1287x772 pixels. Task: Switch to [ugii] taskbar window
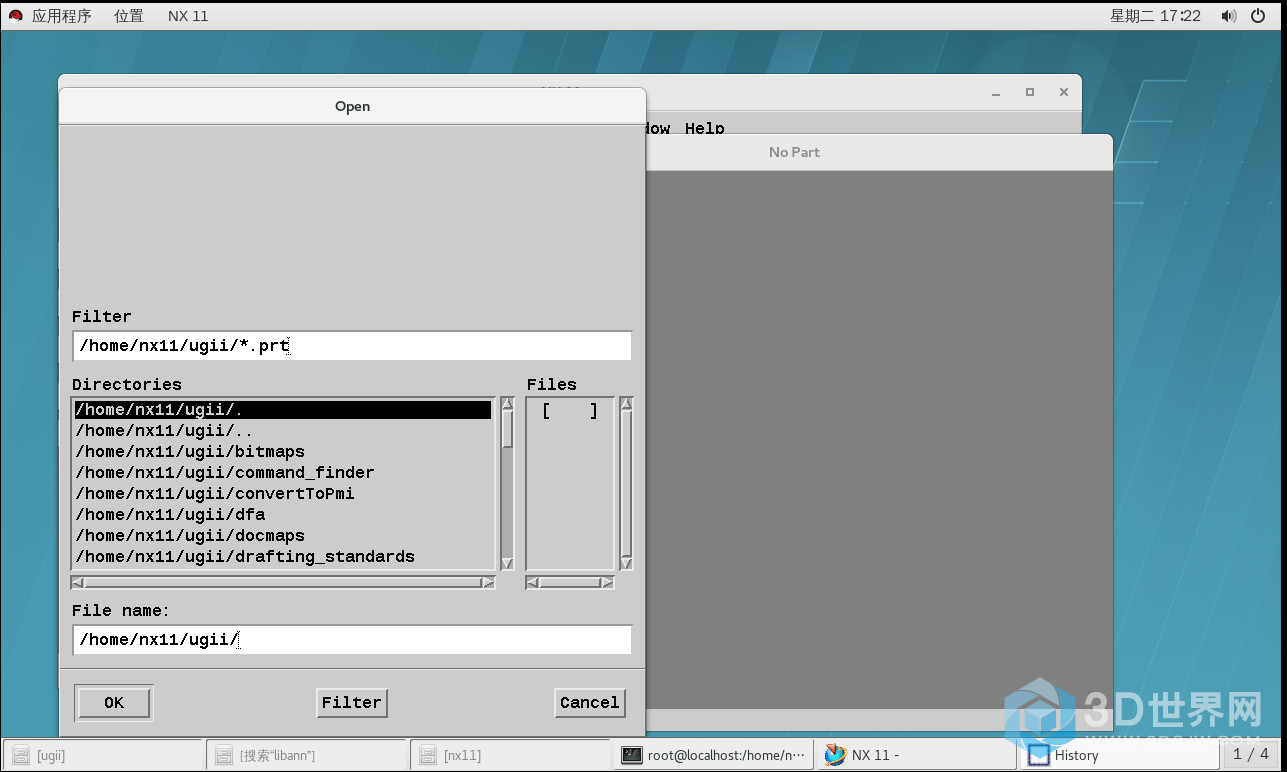[x=104, y=755]
